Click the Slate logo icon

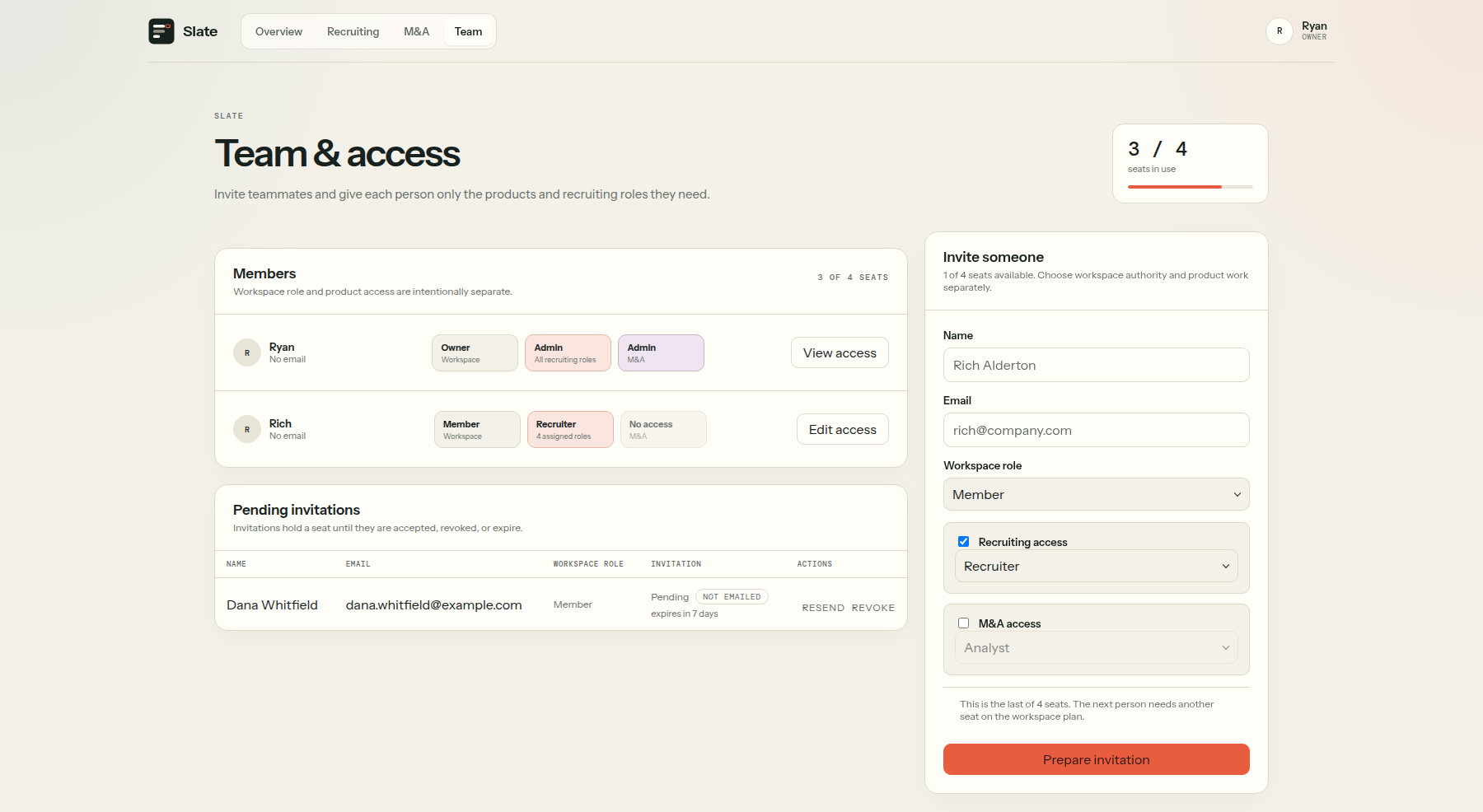(x=161, y=31)
